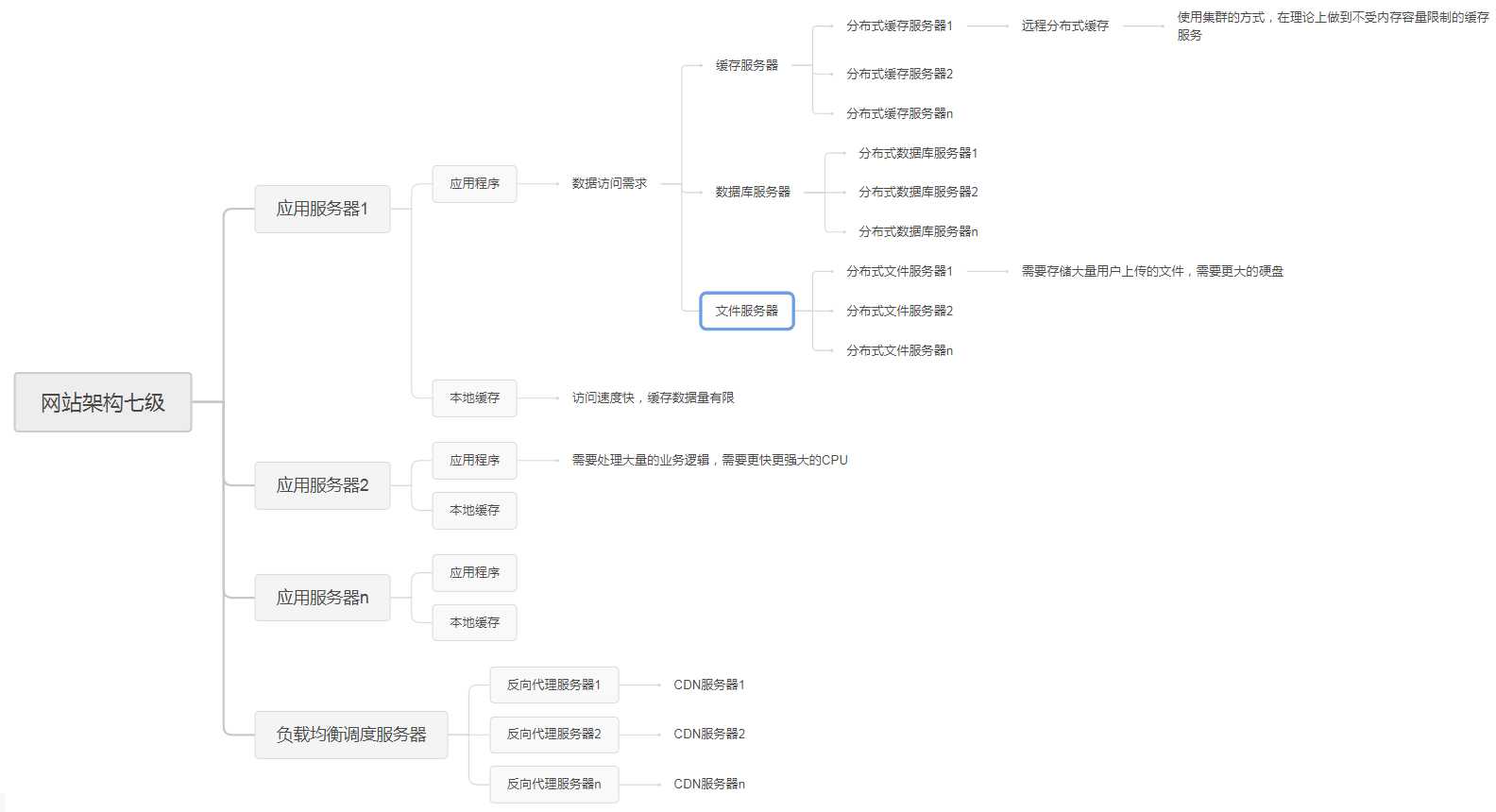Choose 本地缓存 under 应用服务器n
This screenshot has width=1496, height=812.
click(474, 623)
